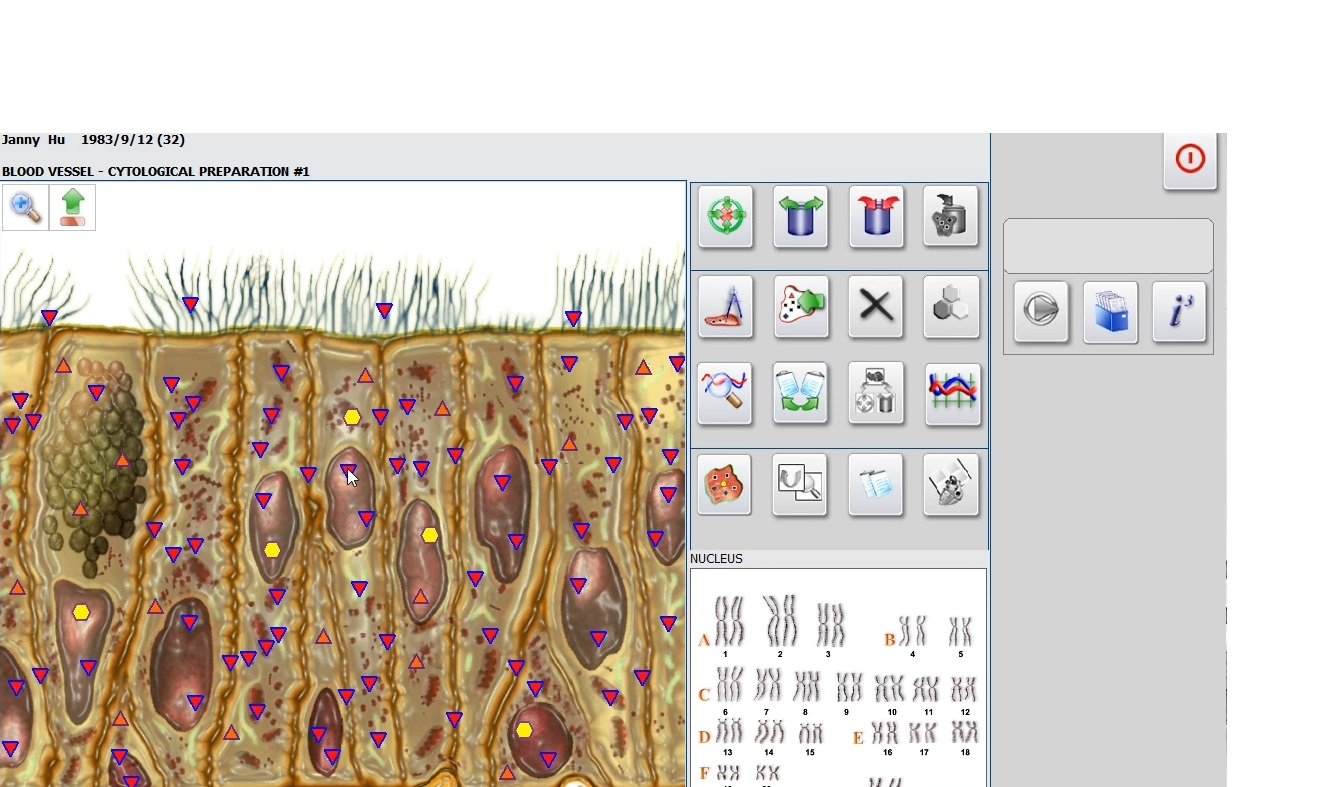Click the compass measuring tool icon
The width and height of the screenshot is (1336, 787).
point(725,306)
